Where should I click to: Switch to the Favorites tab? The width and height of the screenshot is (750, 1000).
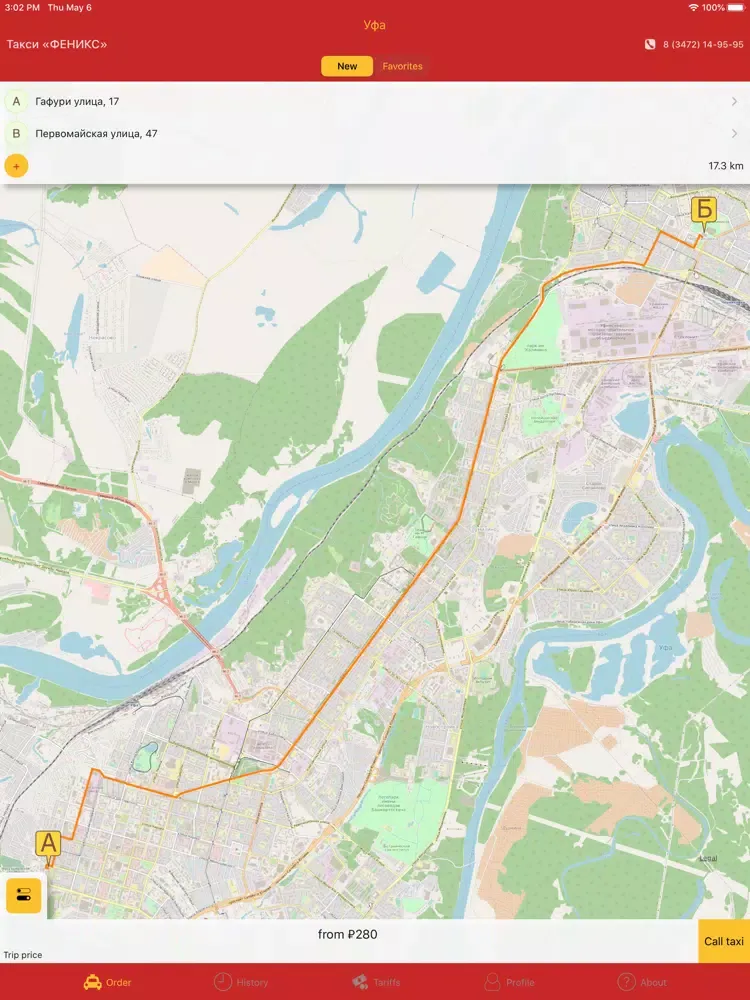point(402,66)
